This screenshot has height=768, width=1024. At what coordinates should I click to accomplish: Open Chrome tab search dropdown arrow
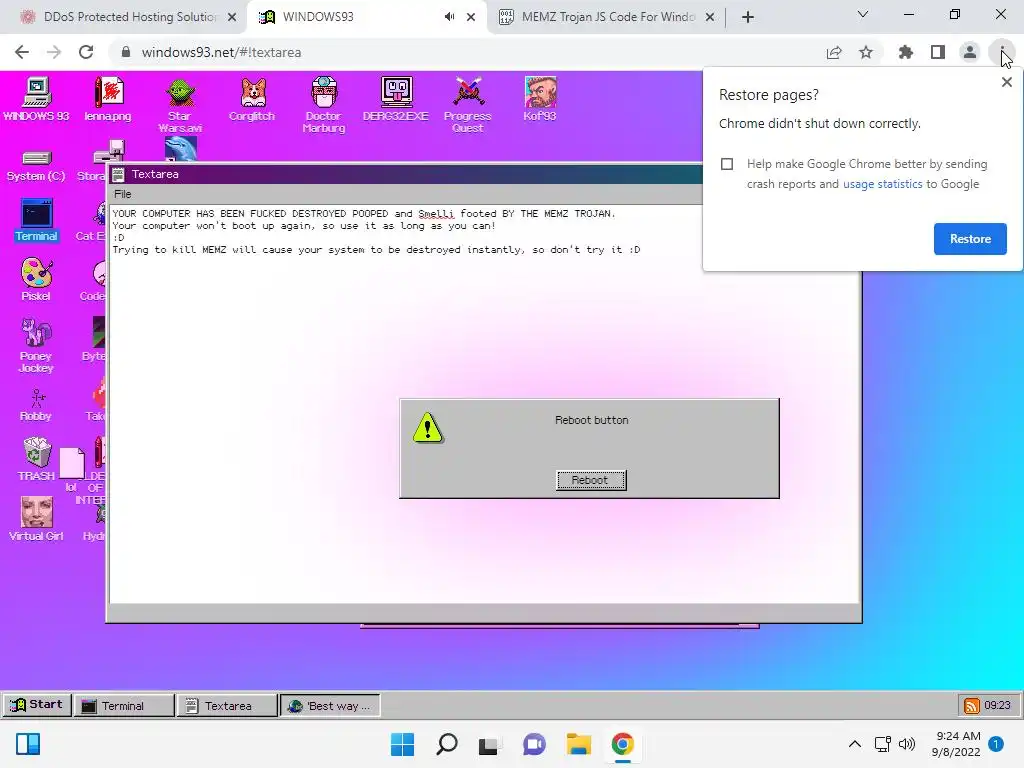click(863, 14)
